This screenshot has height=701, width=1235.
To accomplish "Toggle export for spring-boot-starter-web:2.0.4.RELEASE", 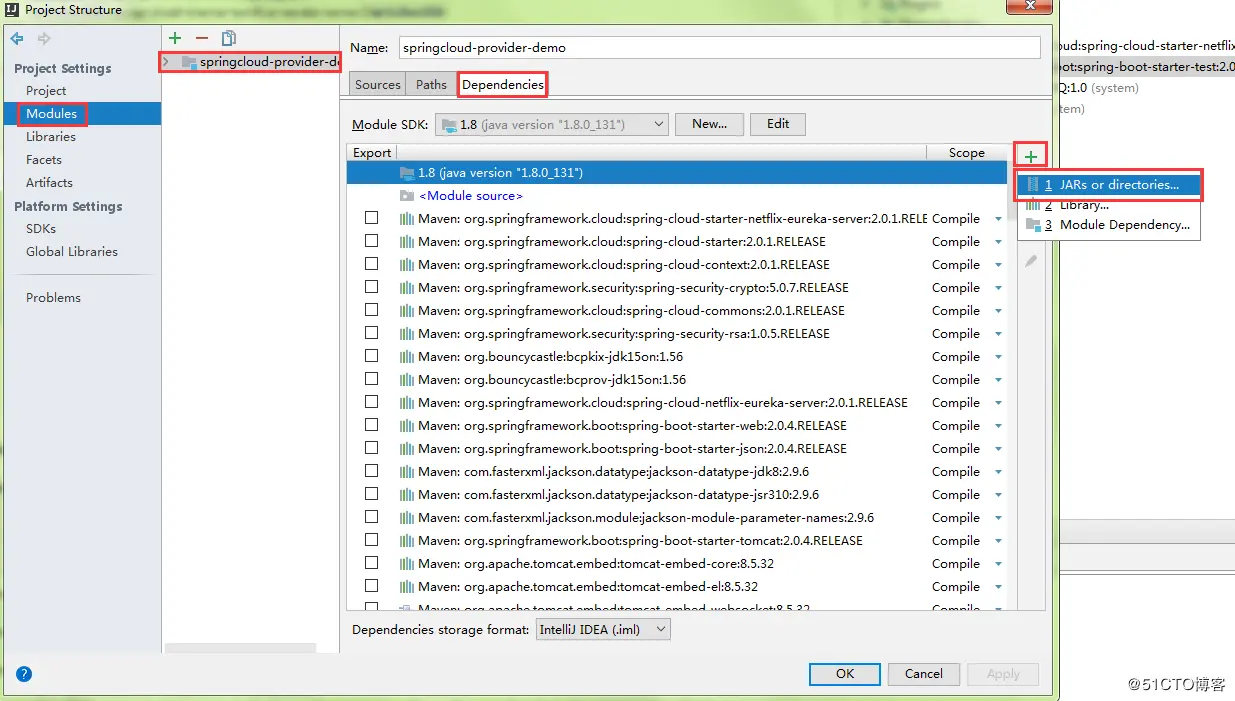I will (x=372, y=425).
